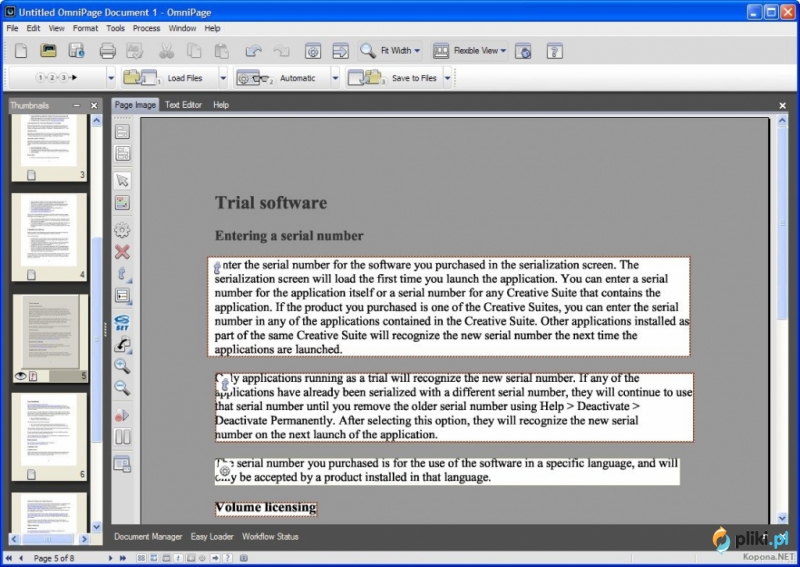Click the Cut scissors icon
The width and height of the screenshot is (800, 567).
tap(166, 51)
